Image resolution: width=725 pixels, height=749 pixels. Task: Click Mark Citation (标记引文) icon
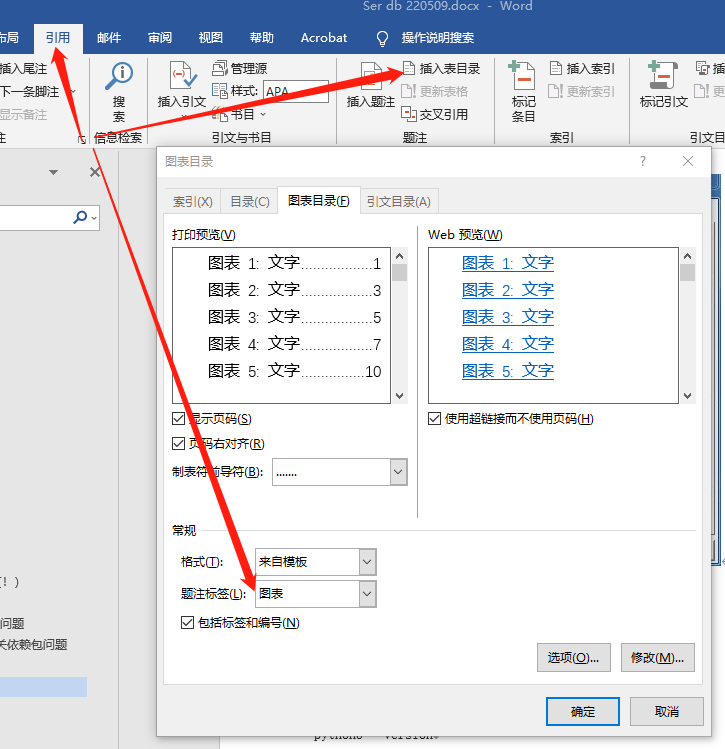663,75
